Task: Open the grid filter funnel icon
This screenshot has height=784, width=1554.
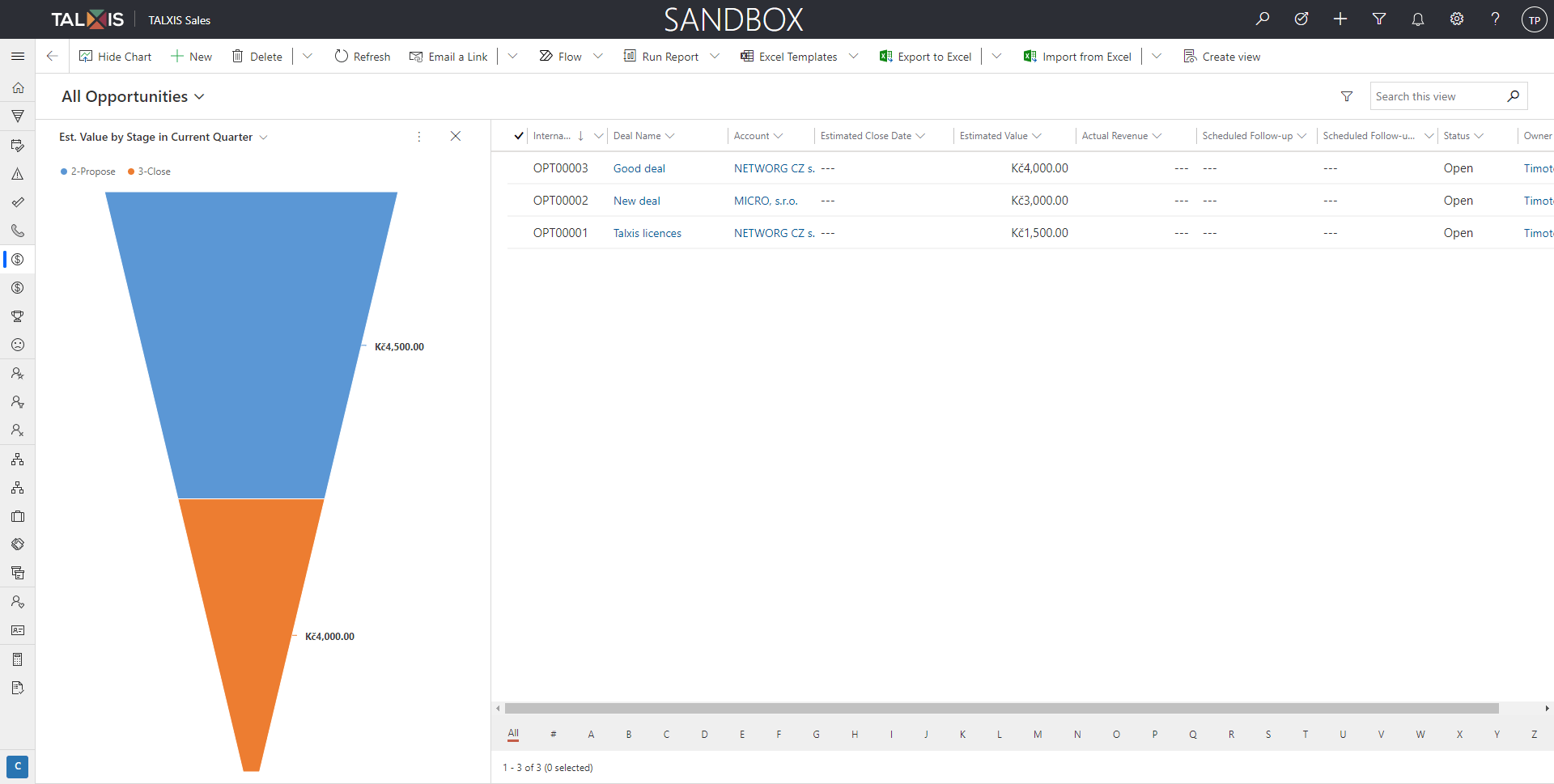Action: (x=1347, y=96)
